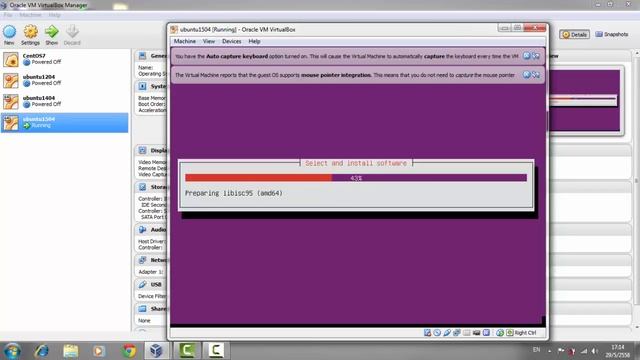
Task: Open the Help menu in VM window
Action: click(x=254, y=41)
